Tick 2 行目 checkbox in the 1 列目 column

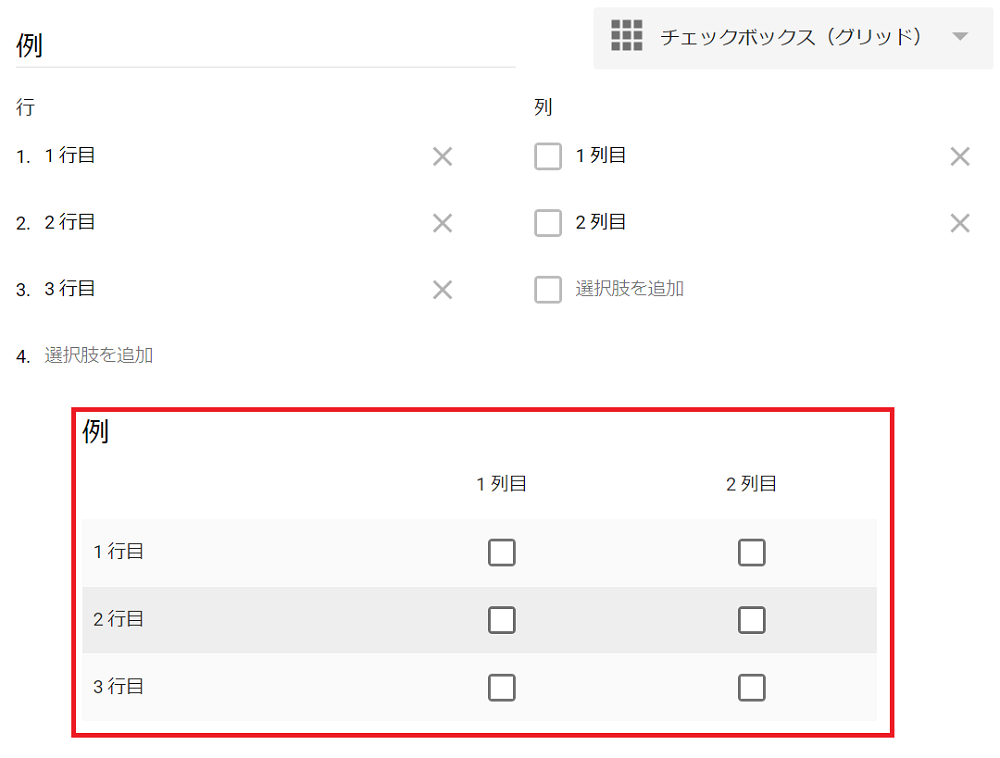coord(501,620)
